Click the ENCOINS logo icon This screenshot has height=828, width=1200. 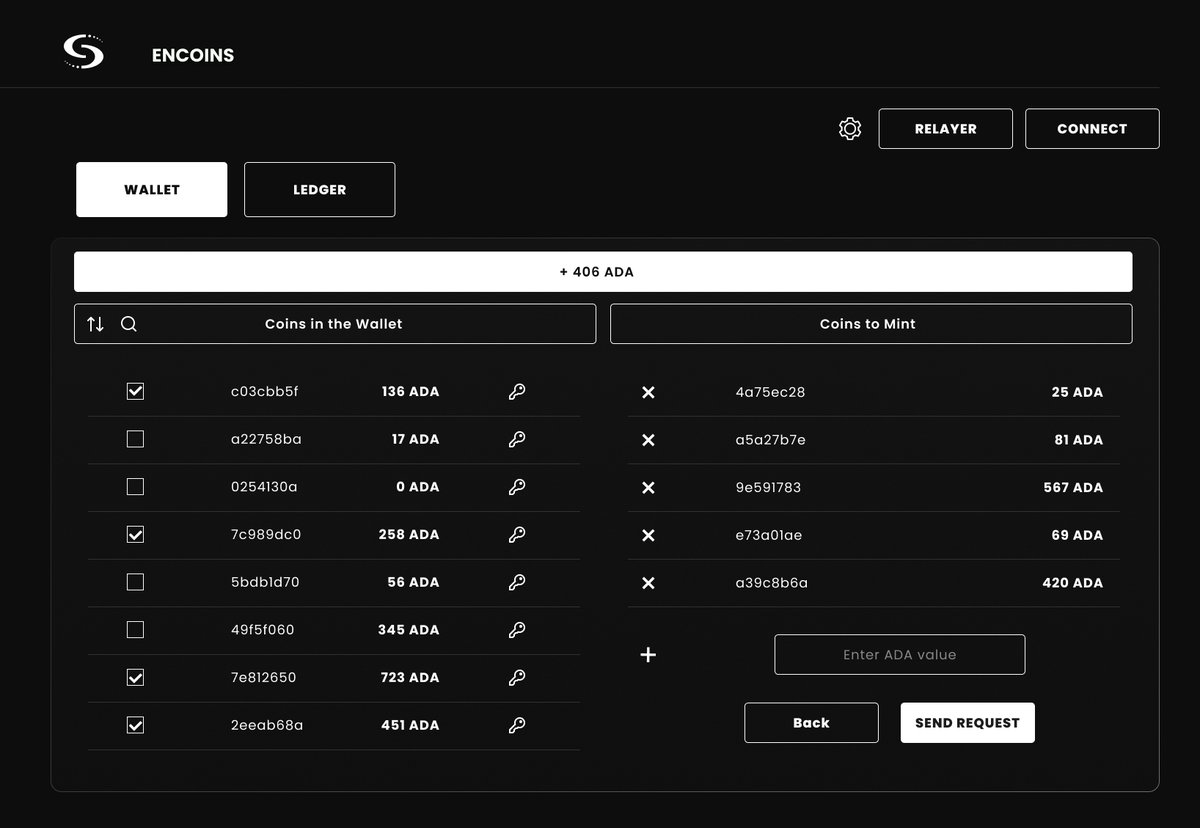coord(84,52)
